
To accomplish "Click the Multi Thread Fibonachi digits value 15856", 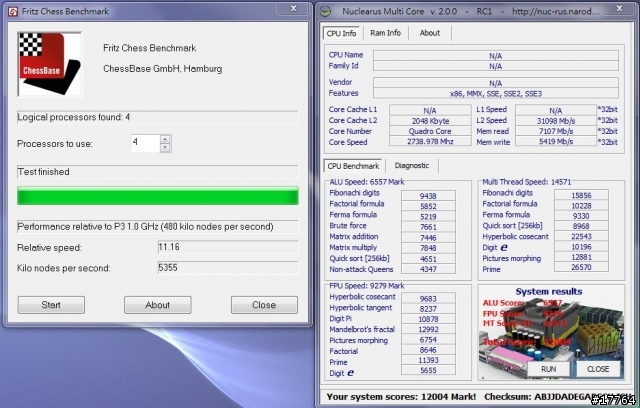I will [x=581, y=195].
